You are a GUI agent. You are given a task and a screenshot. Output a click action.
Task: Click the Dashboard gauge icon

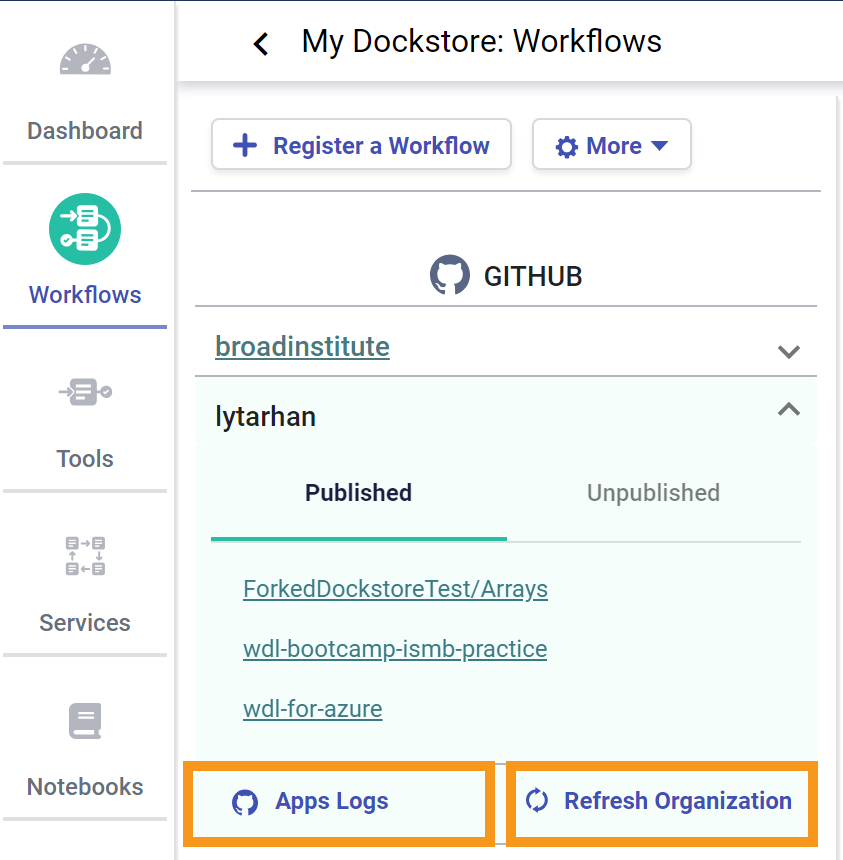(85, 61)
